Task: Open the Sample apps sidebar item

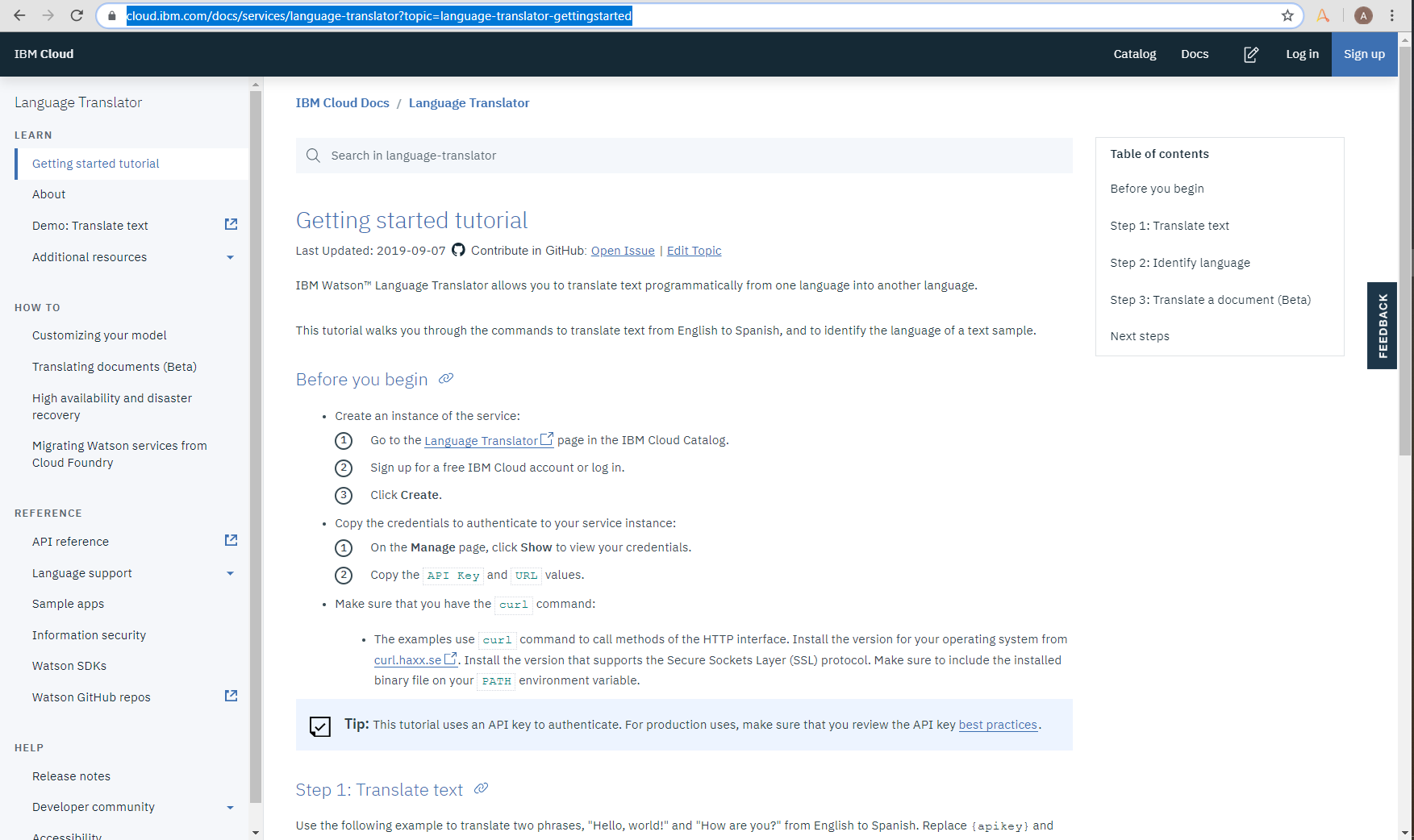Action: (68, 604)
